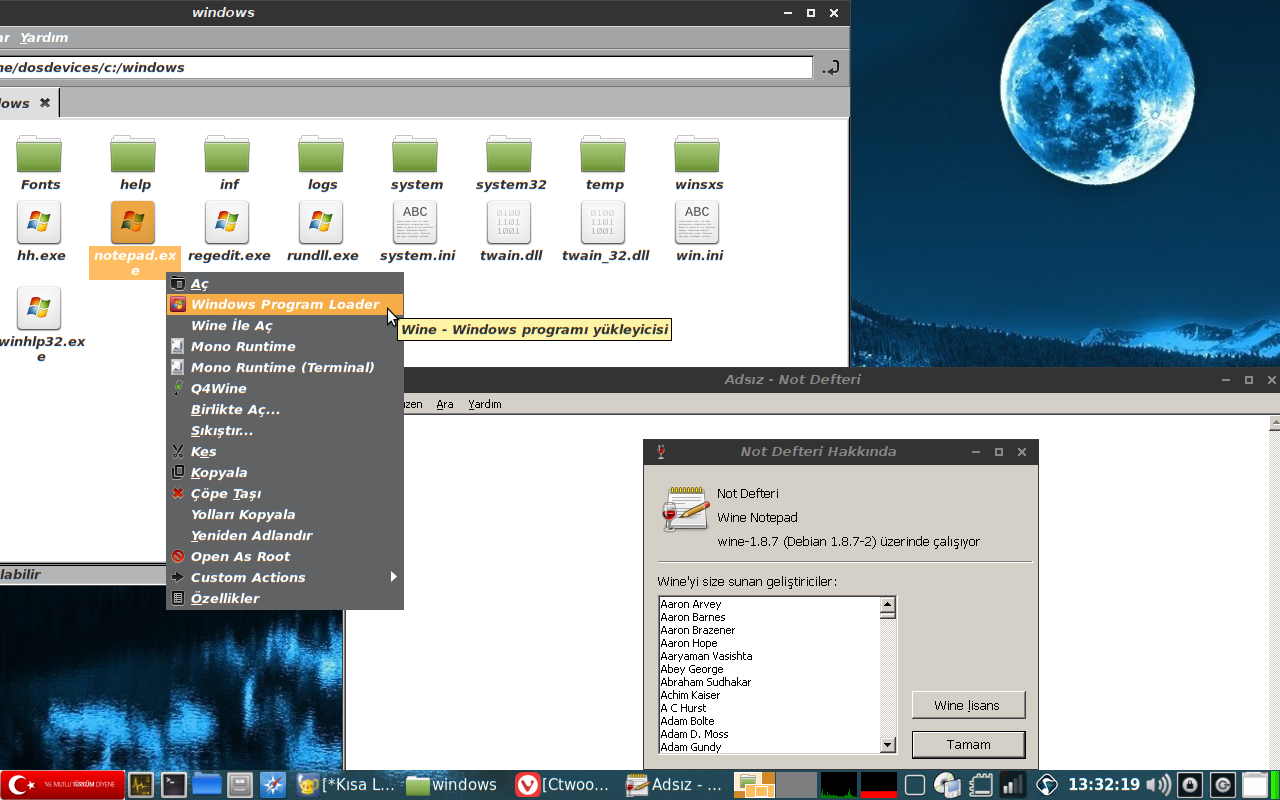Select the win.ini file icon

(x=697, y=222)
